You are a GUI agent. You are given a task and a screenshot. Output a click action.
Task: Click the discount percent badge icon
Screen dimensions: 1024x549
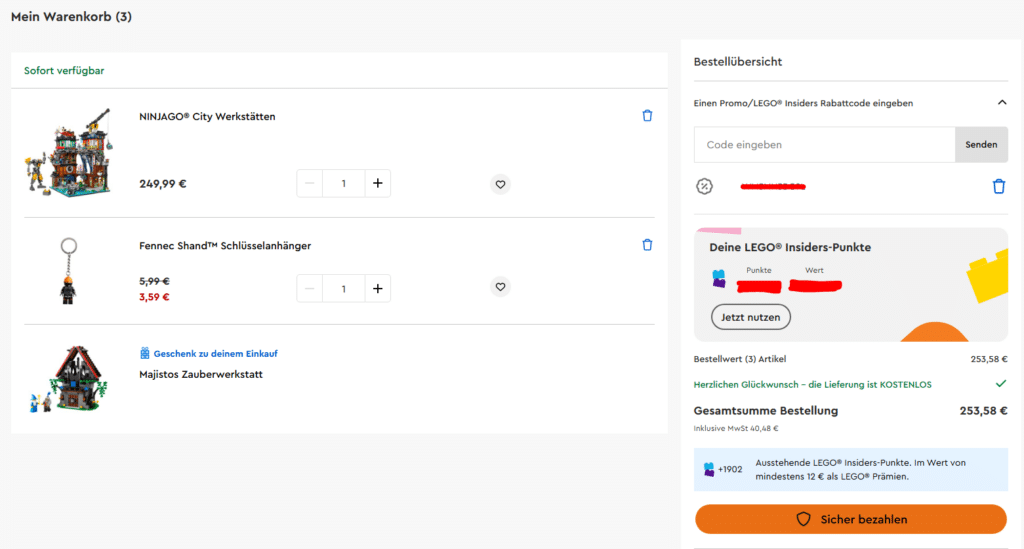(704, 187)
